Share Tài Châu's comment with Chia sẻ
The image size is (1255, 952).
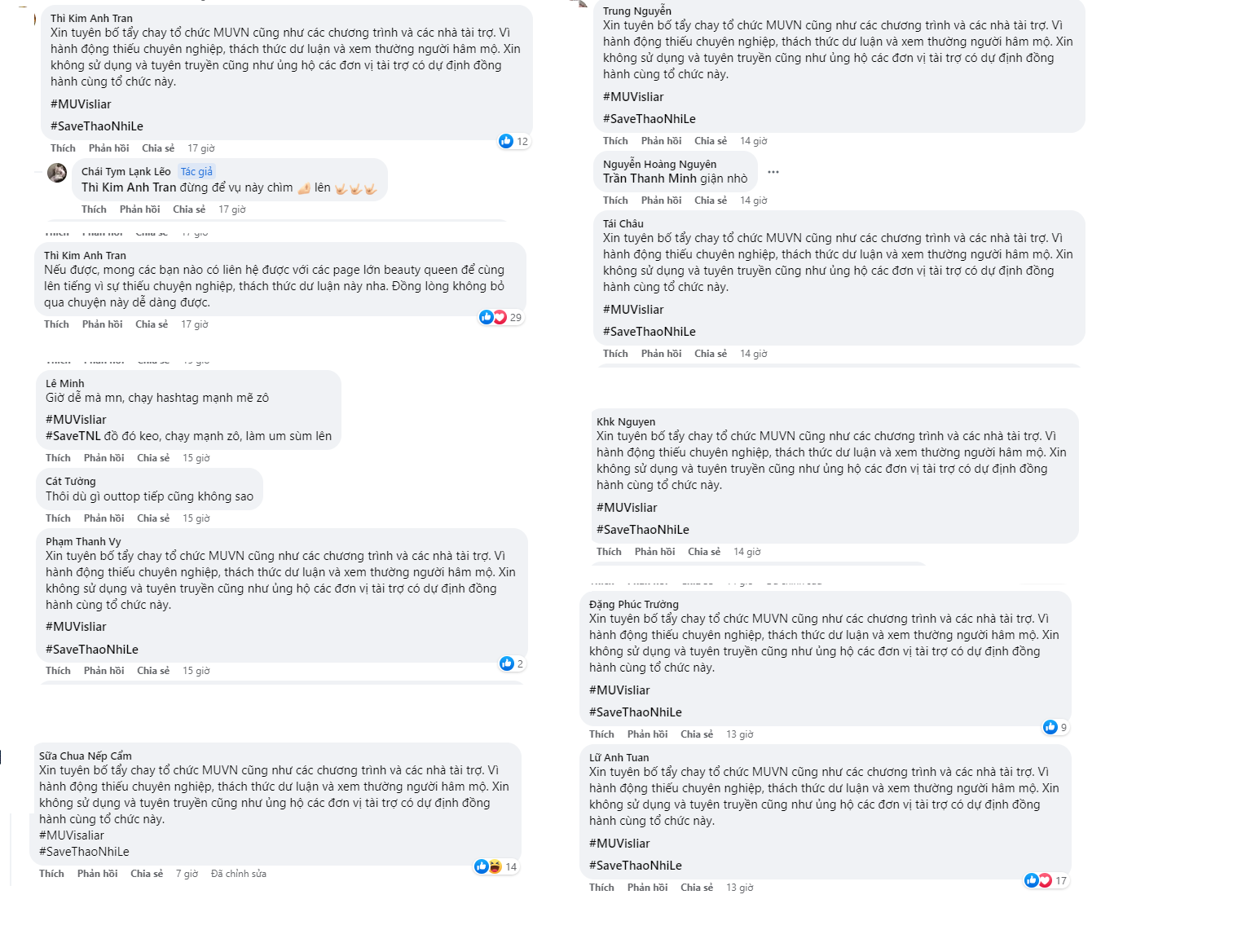710,354
